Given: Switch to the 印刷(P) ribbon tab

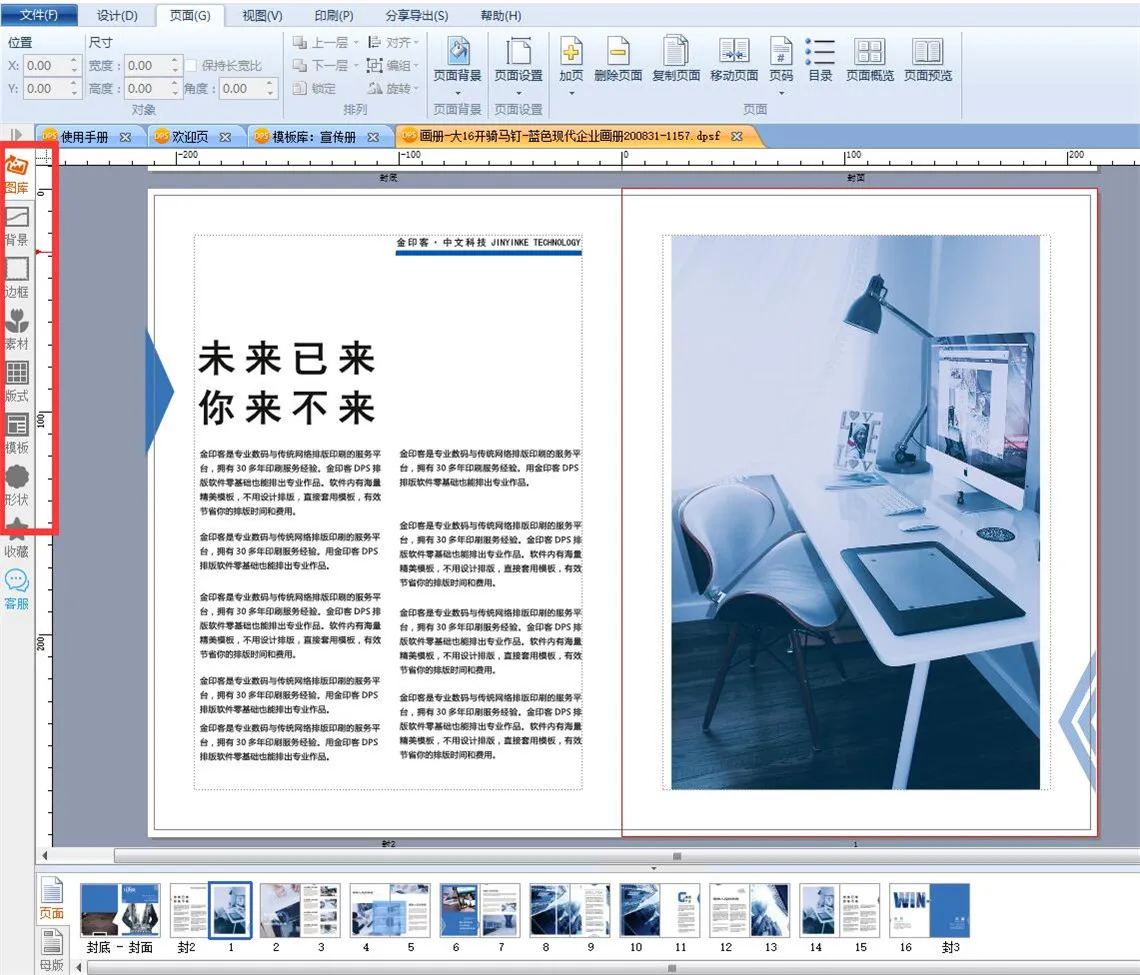Looking at the screenshot, I should (x=334, y=15).
